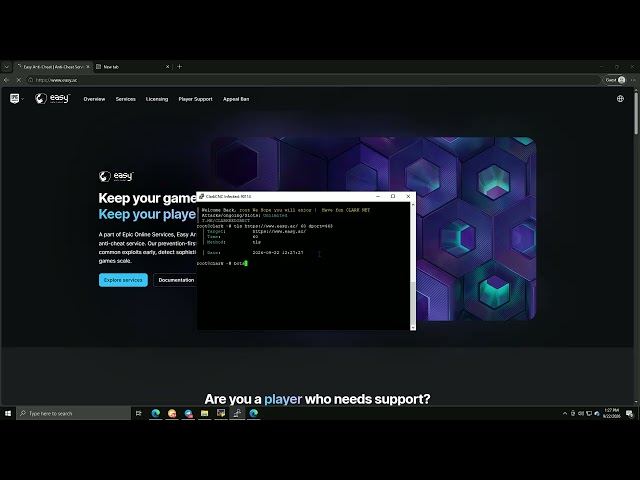
Task: Open Task View on the taskbar
Action: (x=139, y=413)
